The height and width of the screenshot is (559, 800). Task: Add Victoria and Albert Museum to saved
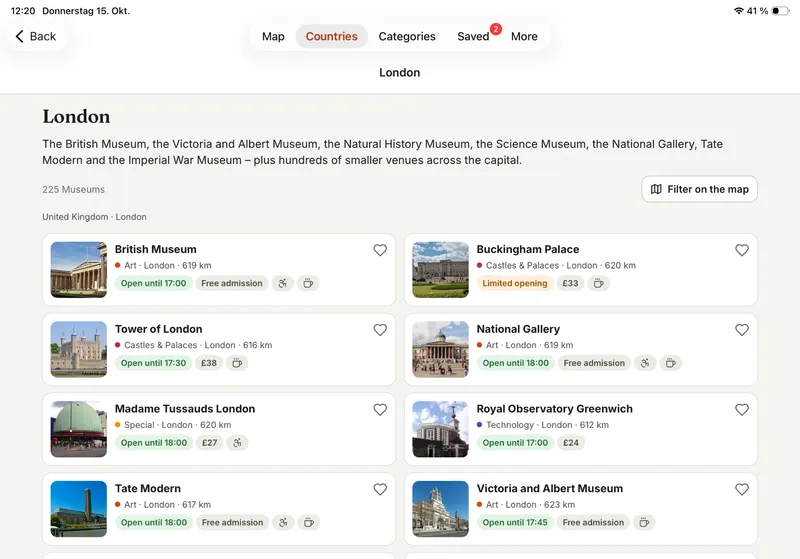pyautogui.click(x=742, y=489)
